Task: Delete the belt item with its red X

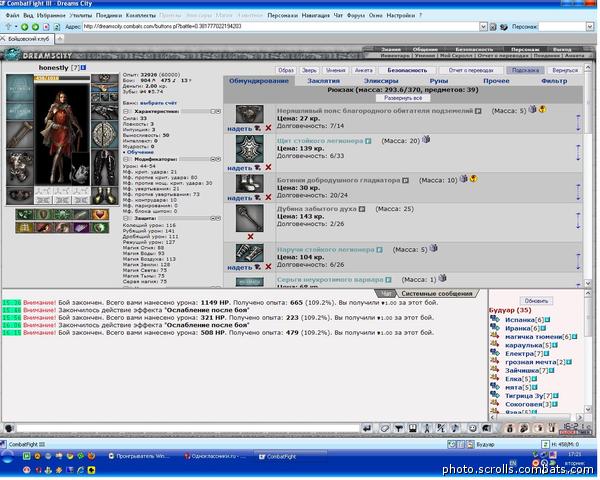Action: pos(268,128)
